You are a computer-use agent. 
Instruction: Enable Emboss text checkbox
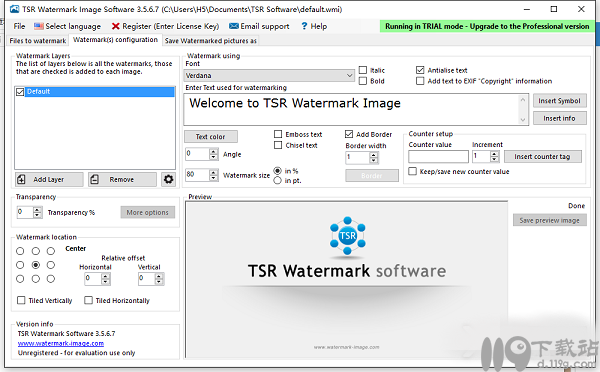point(278,134)
